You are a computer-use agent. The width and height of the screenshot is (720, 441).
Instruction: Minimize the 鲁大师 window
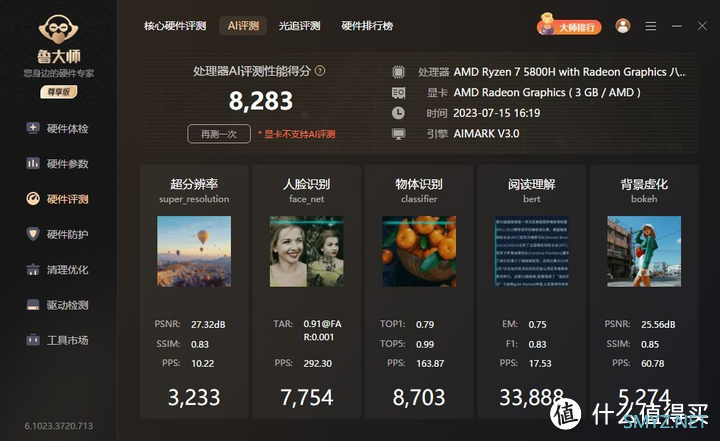pos(677,26)
